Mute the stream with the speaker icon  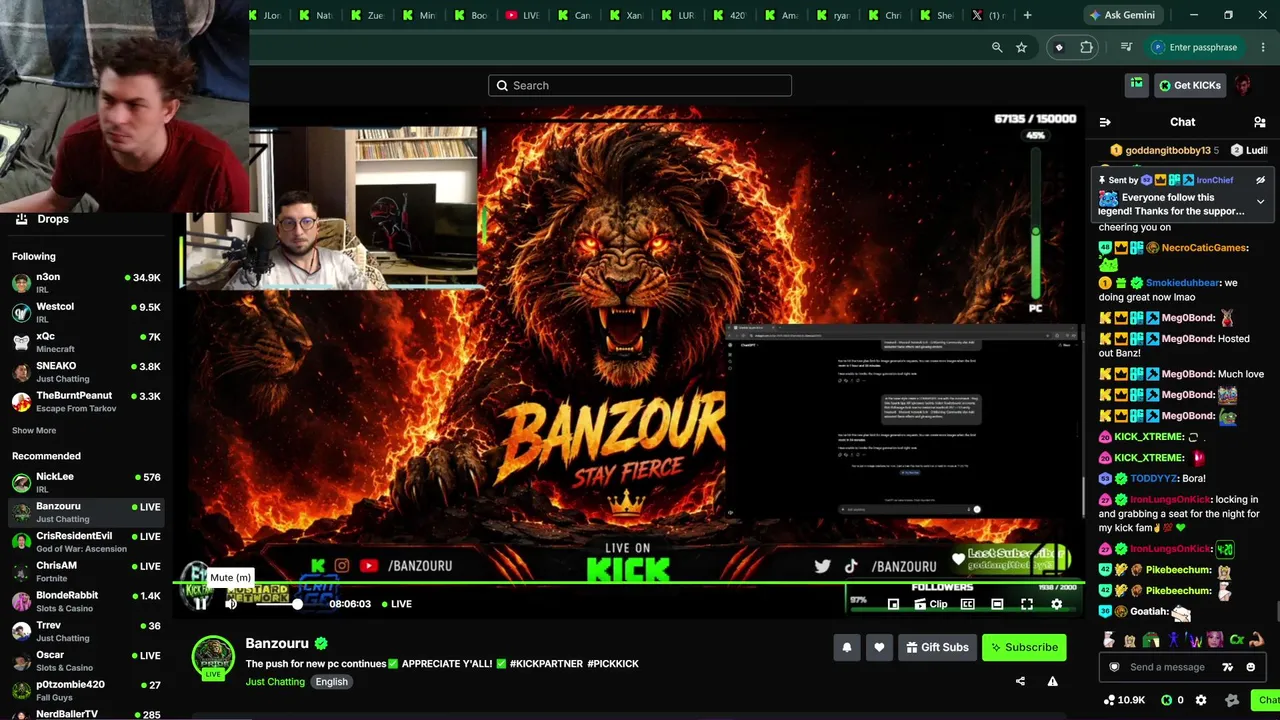(x=231, y=604)
